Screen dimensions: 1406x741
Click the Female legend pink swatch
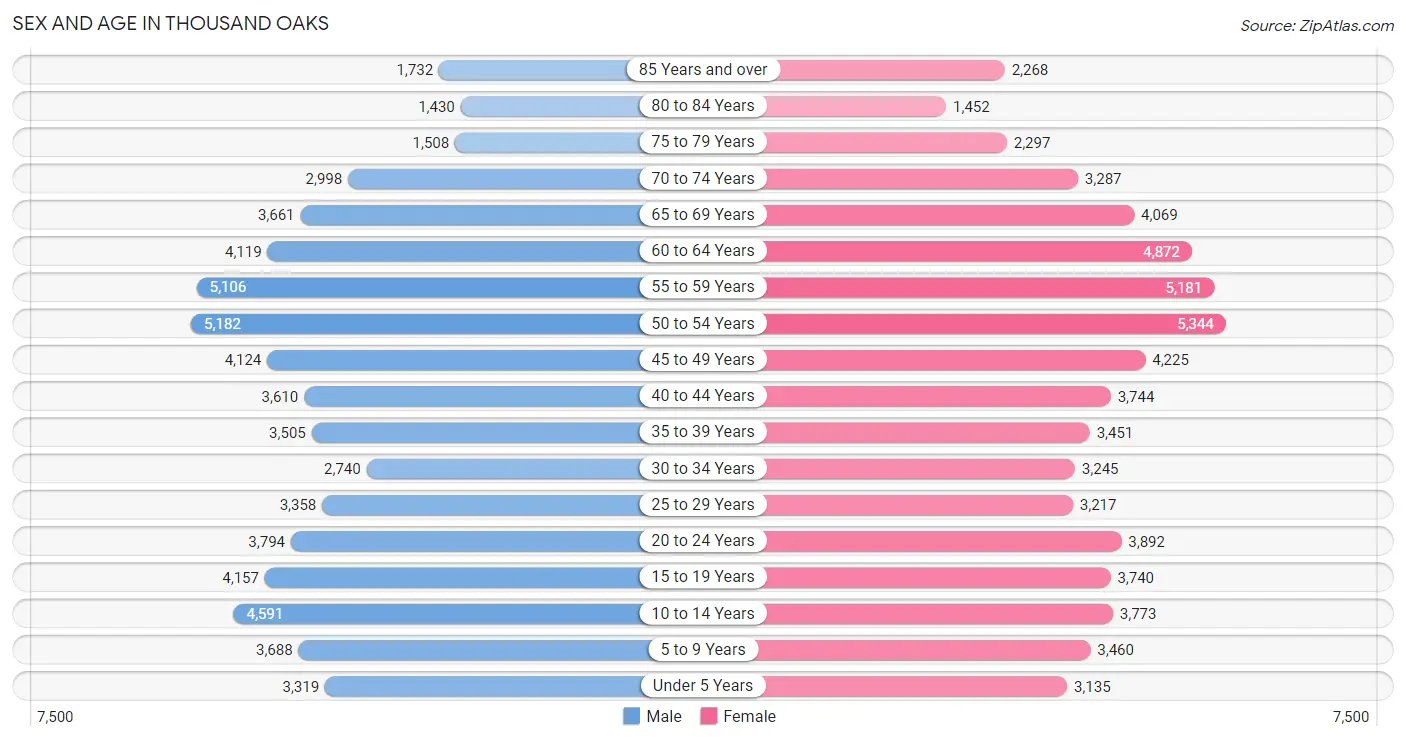point(709,716)
